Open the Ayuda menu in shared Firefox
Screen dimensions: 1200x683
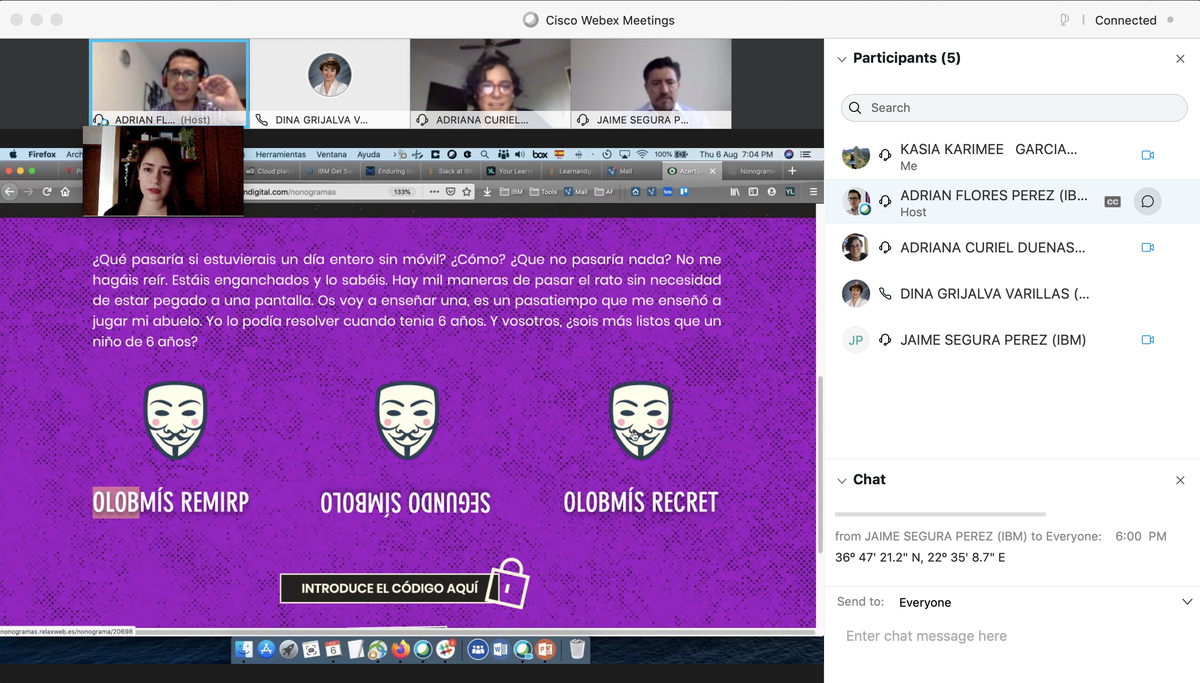pyautogui.click(x=369, y=154)
